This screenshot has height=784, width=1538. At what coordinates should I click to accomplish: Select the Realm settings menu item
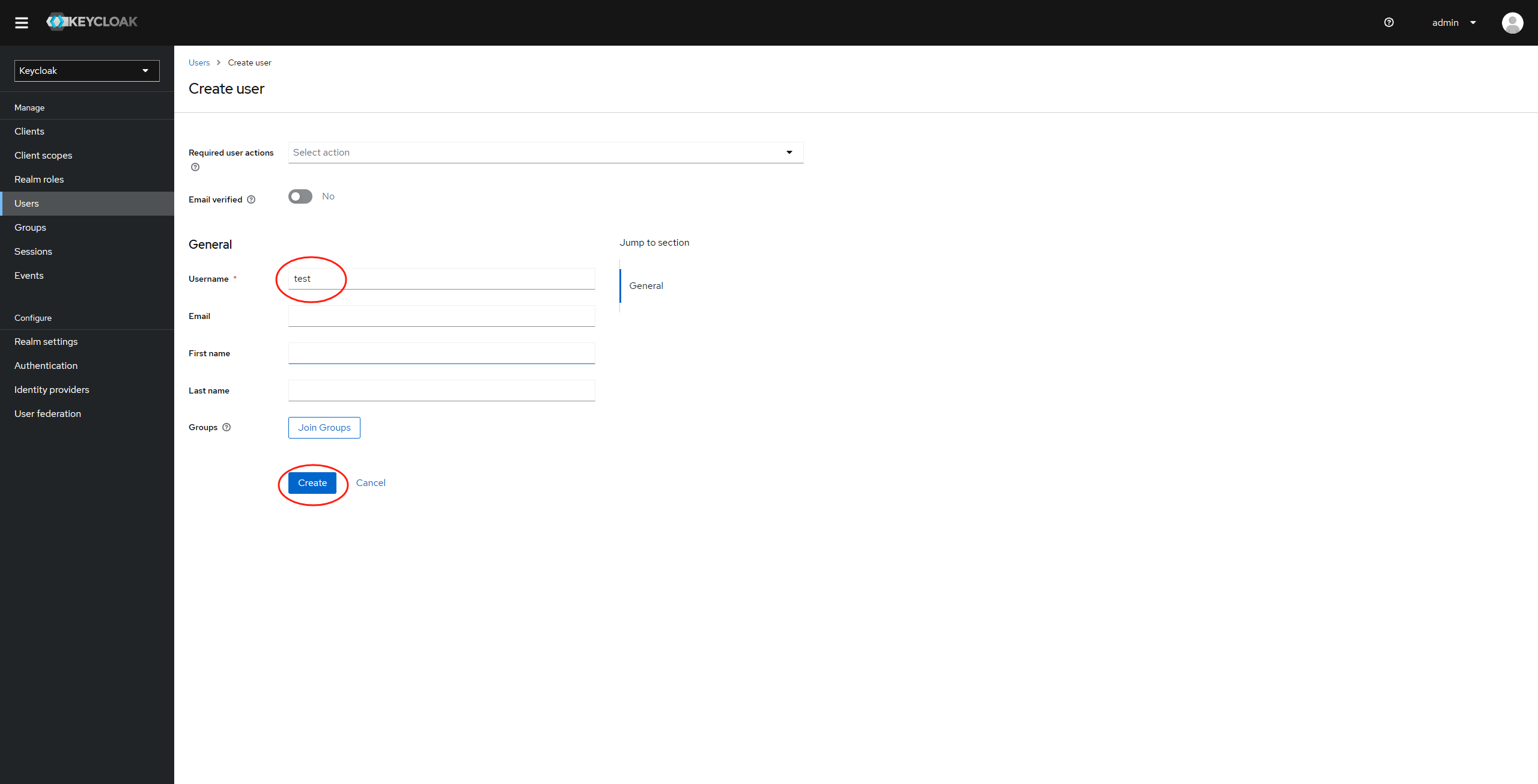click(x=45, y=341)
